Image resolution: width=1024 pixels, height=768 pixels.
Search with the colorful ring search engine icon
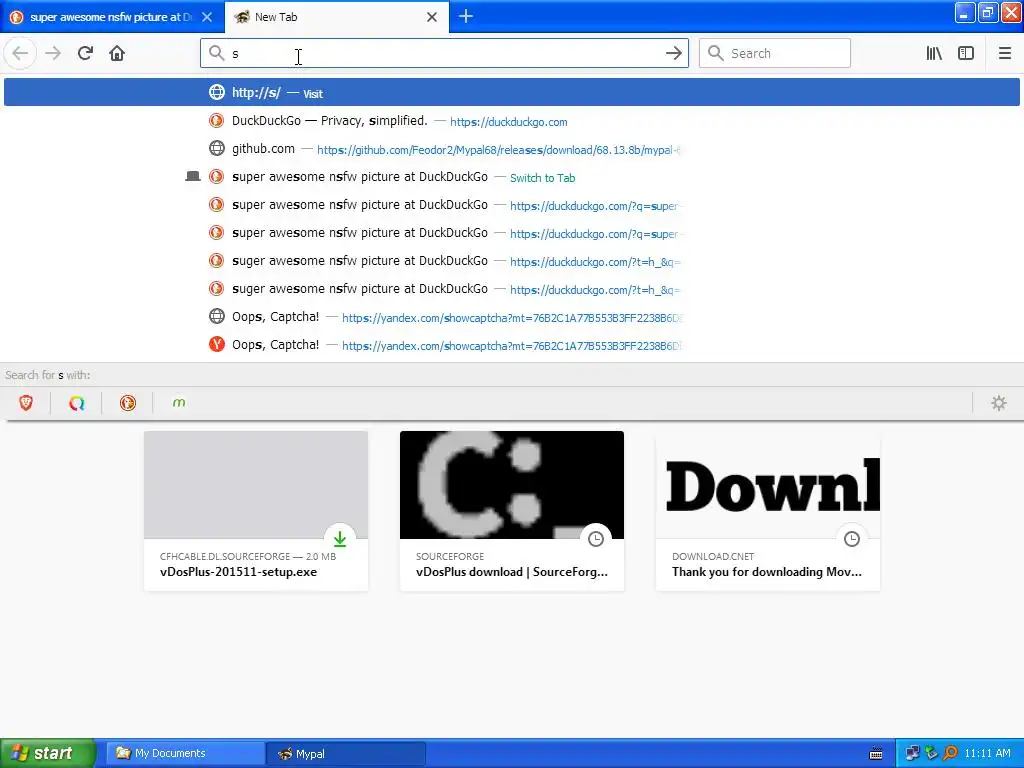tap(76, 403)
